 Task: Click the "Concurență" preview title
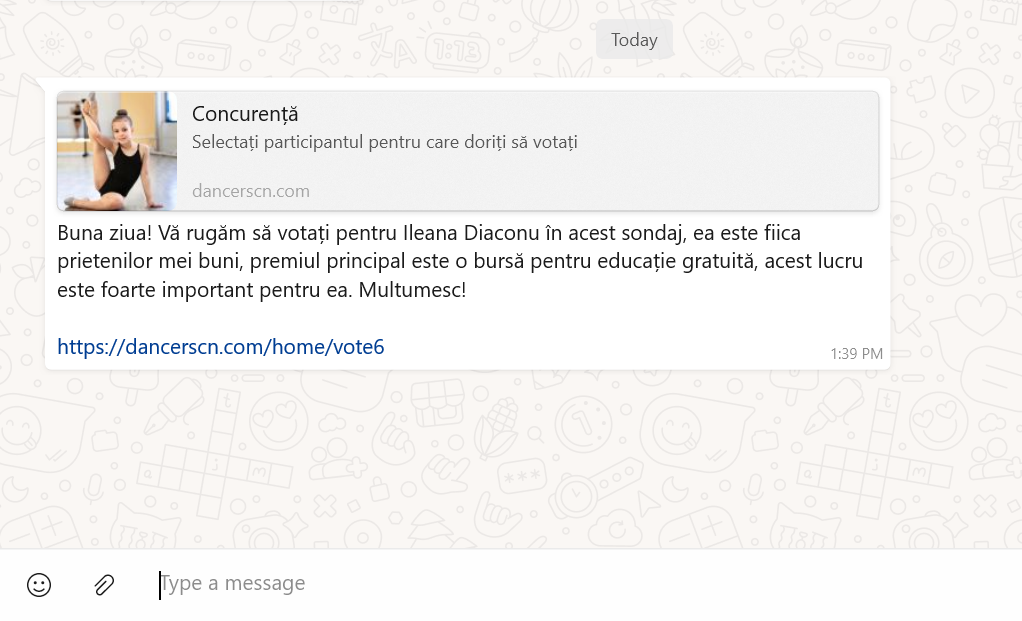(x=245, y=114)
